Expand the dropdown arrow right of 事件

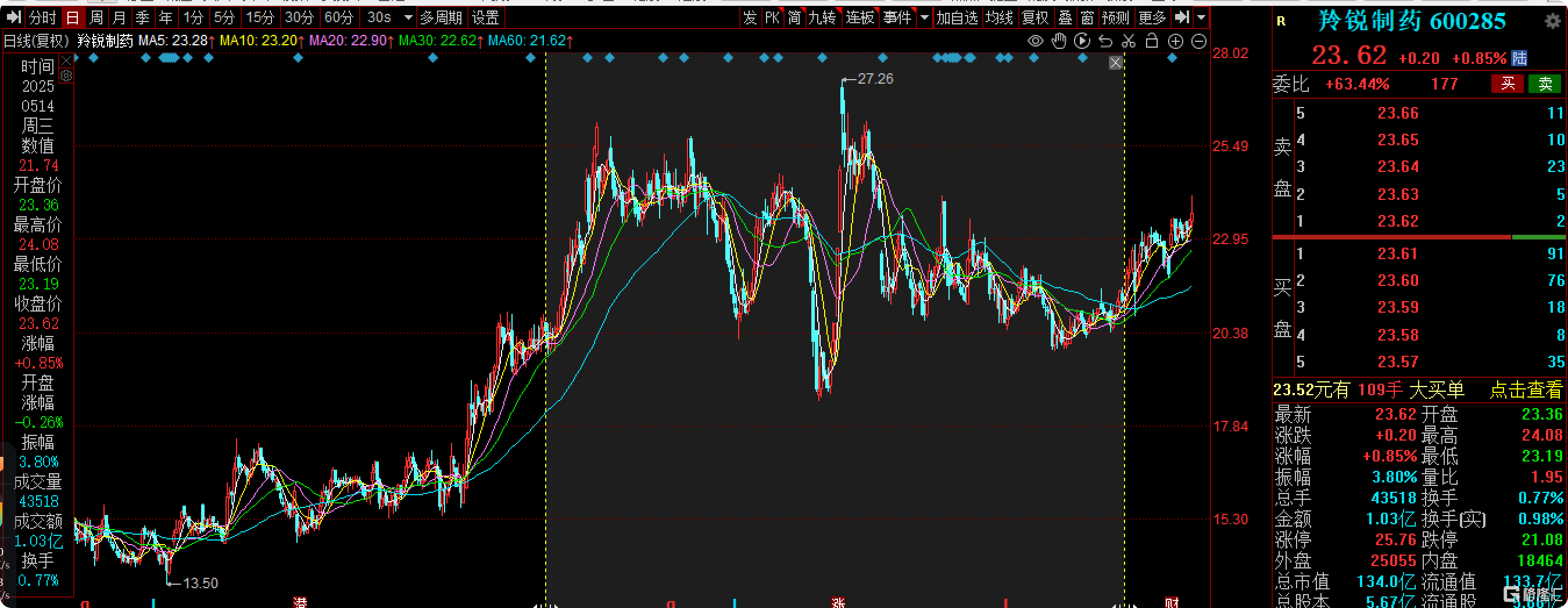[924, 17]
